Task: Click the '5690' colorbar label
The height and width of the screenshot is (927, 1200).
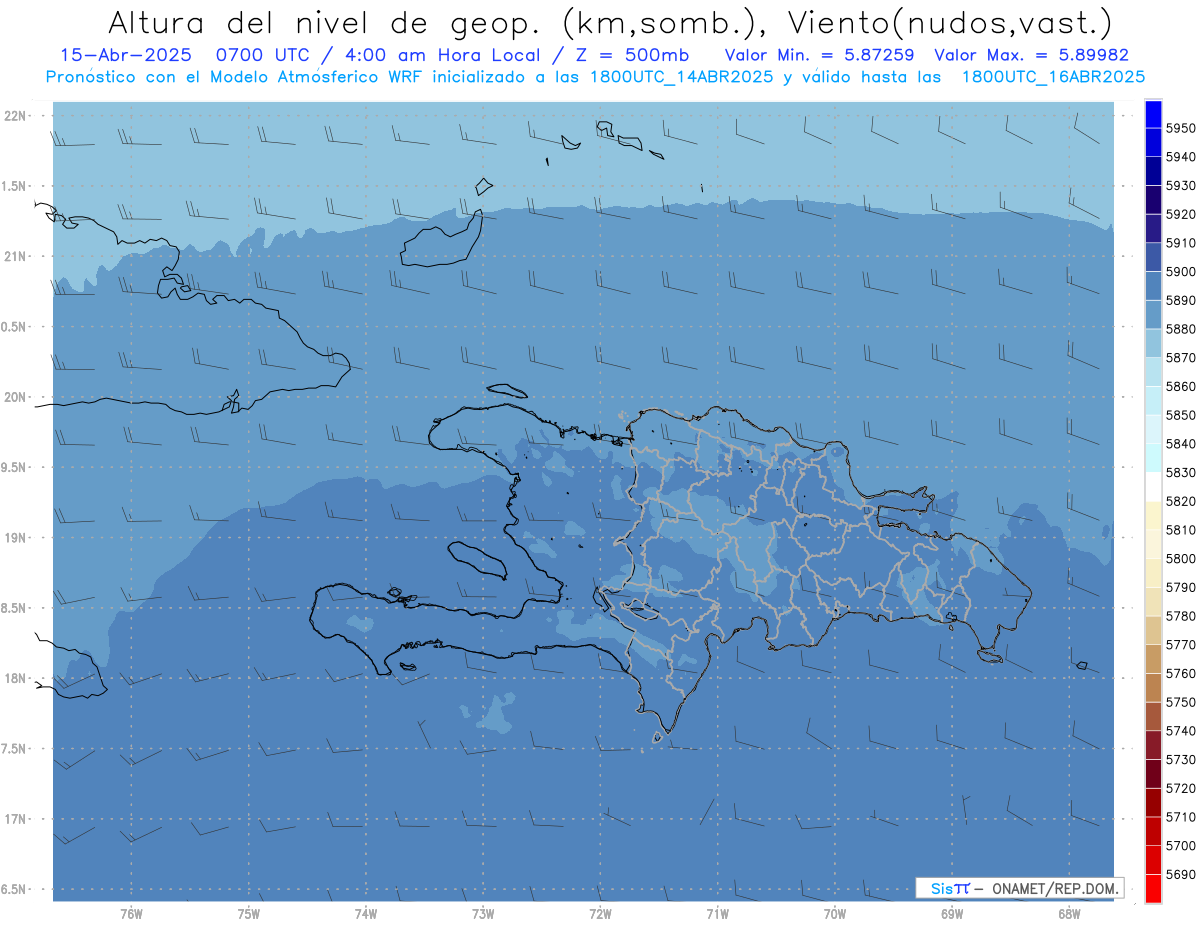Action: 1180,875
